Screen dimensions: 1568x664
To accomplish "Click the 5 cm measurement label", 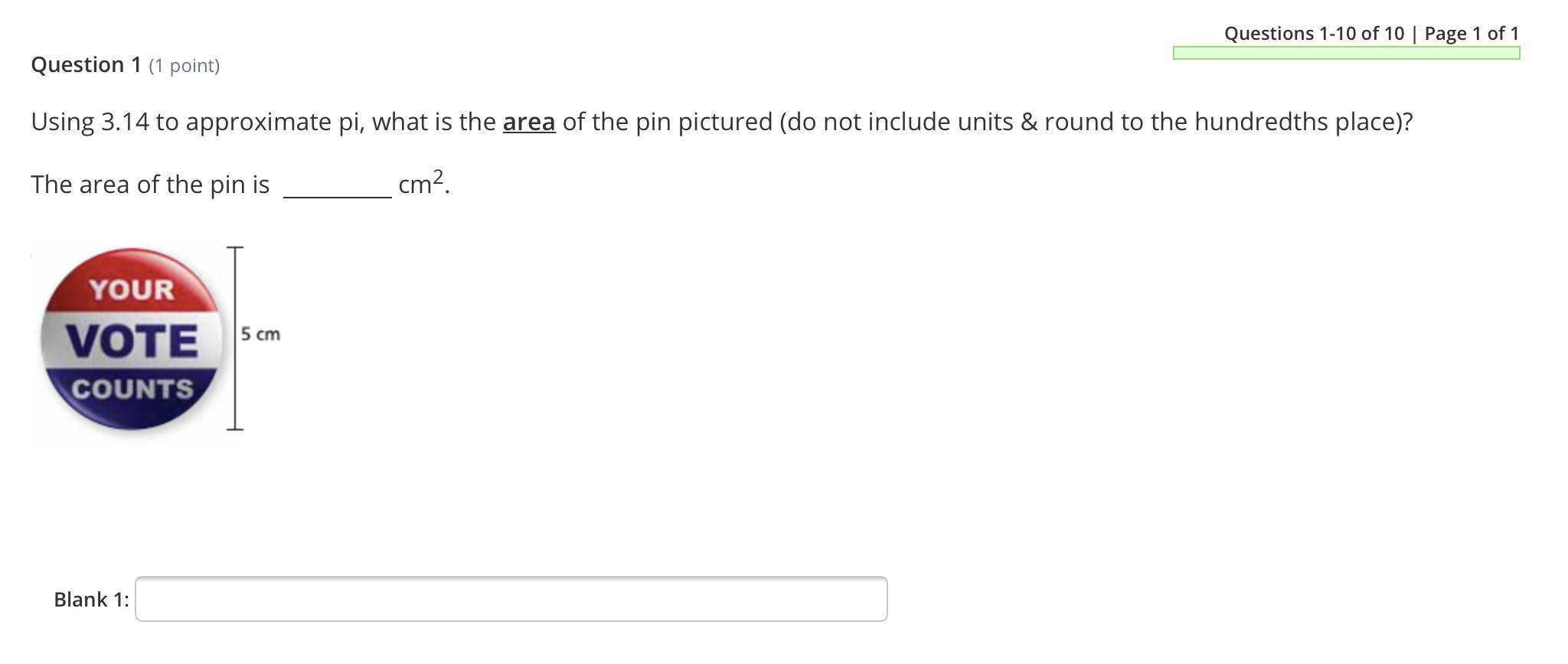I will coord(260,334).
